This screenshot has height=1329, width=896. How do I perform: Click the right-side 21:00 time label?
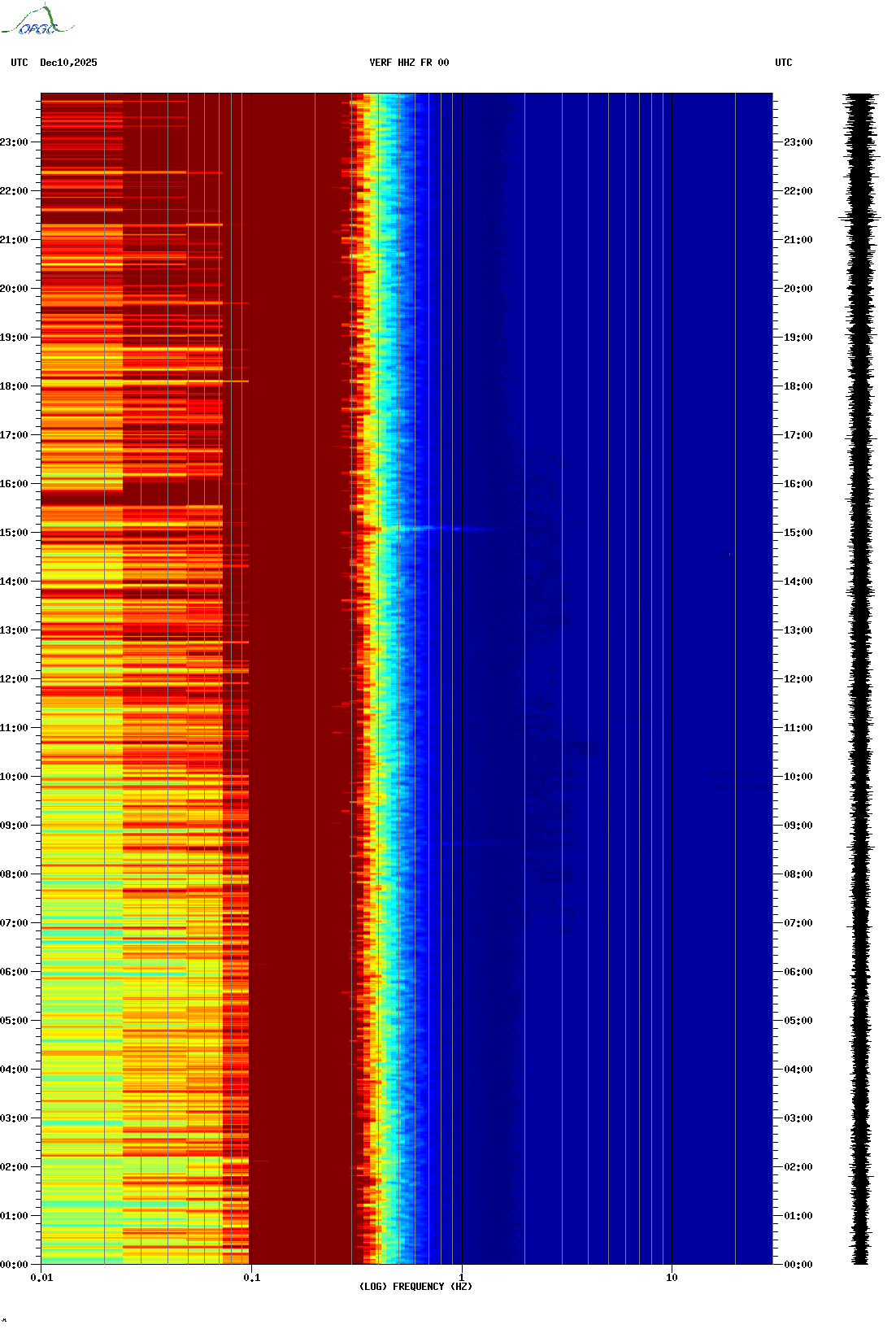[x=798, y=240]
